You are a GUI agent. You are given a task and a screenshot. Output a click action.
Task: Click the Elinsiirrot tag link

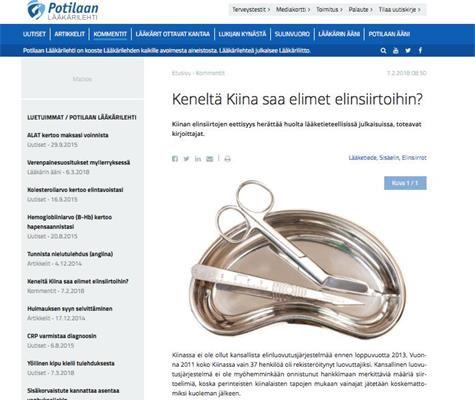[x=414, y=158]
